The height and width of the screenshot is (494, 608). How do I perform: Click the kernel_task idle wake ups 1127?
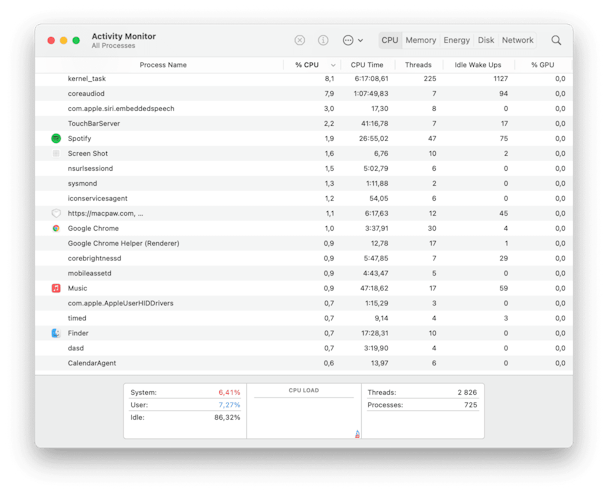(501, 79)
